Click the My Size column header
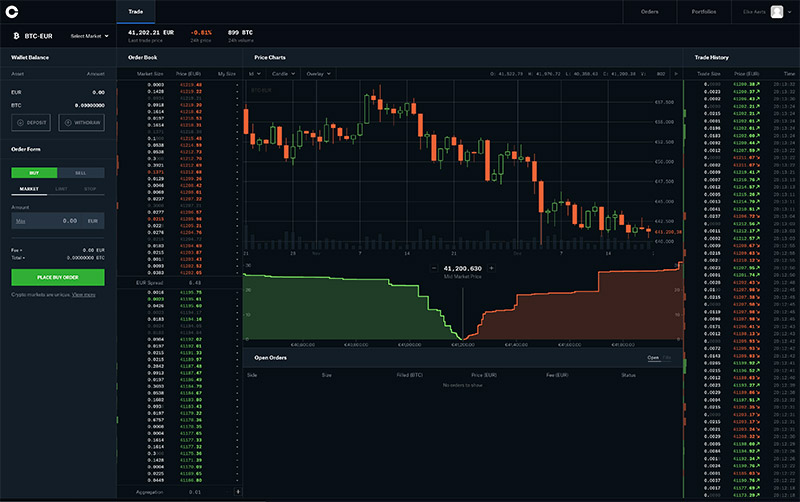This screenshot has width=800, height=502. 227,73
